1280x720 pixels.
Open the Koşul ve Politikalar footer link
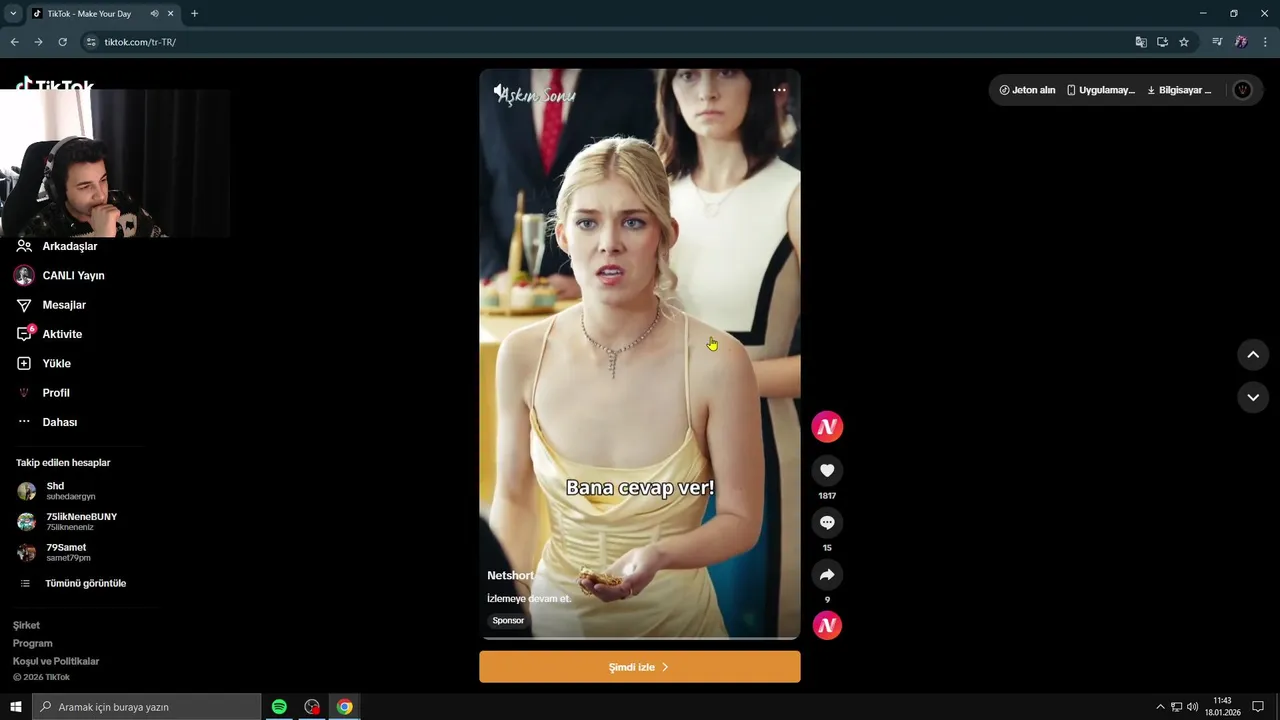click(56, 661)
